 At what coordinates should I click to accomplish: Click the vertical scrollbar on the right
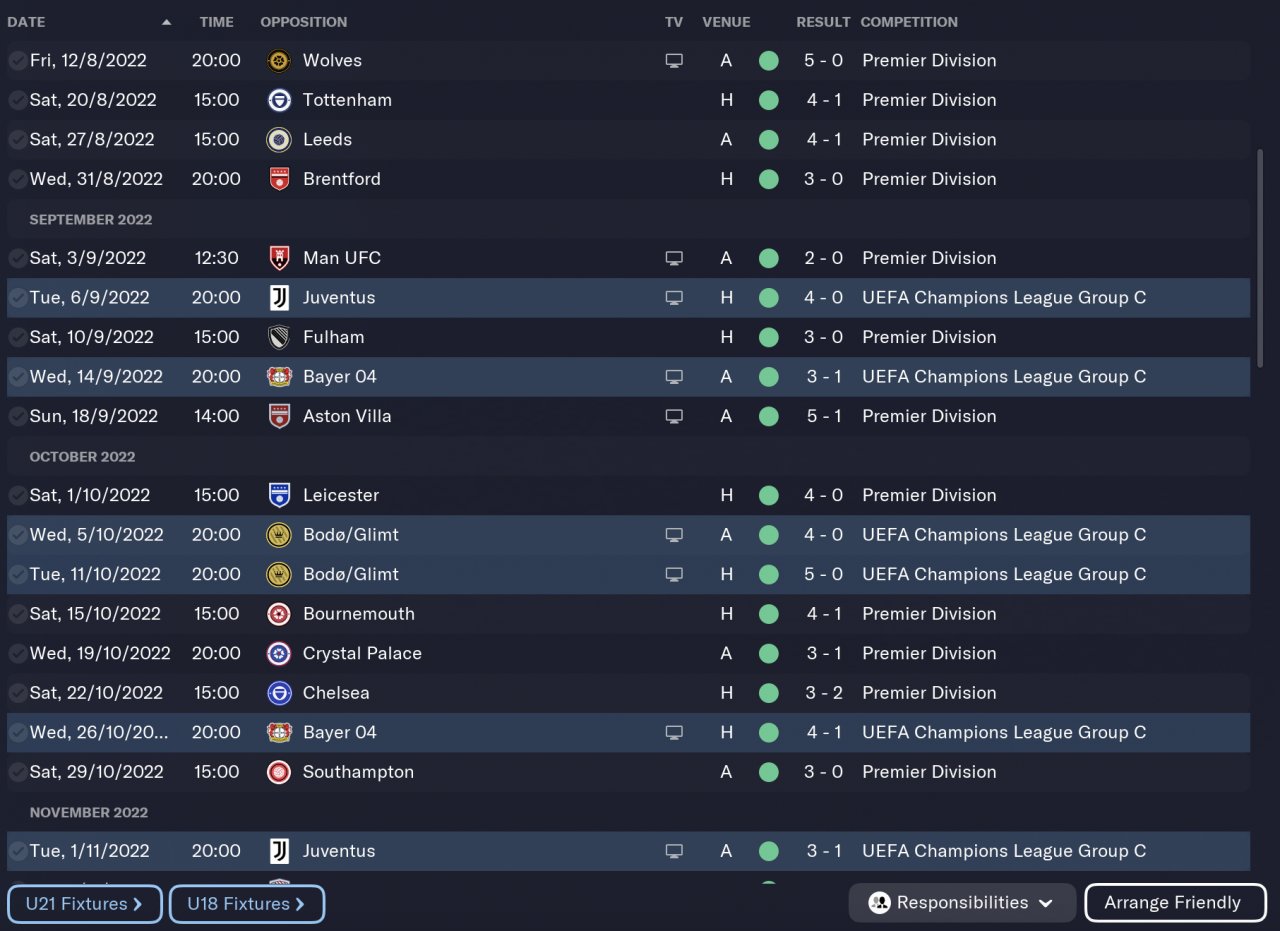[x=1260, y=258]
